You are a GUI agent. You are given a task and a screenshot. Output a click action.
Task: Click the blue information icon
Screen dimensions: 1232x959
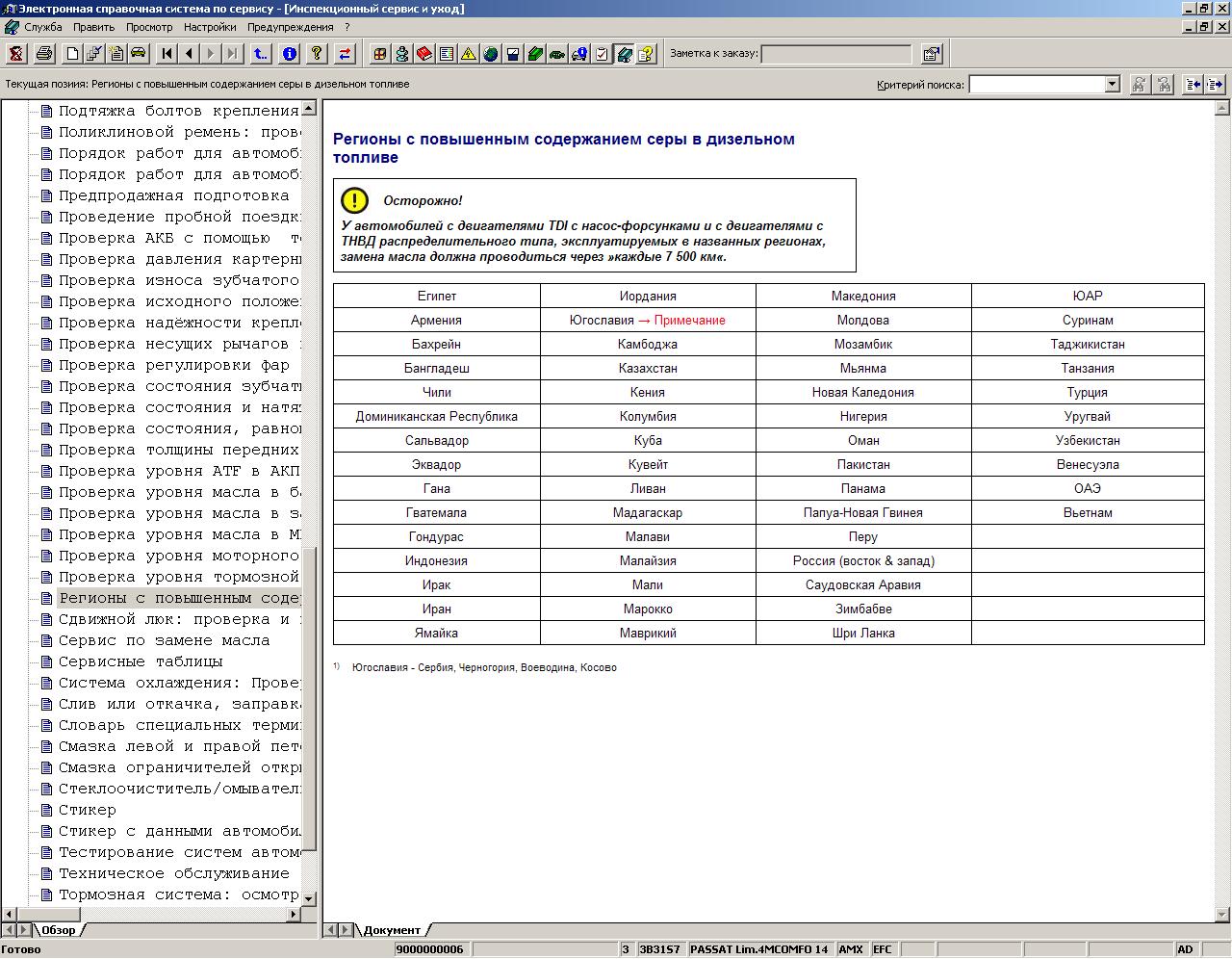coord(290,54)
